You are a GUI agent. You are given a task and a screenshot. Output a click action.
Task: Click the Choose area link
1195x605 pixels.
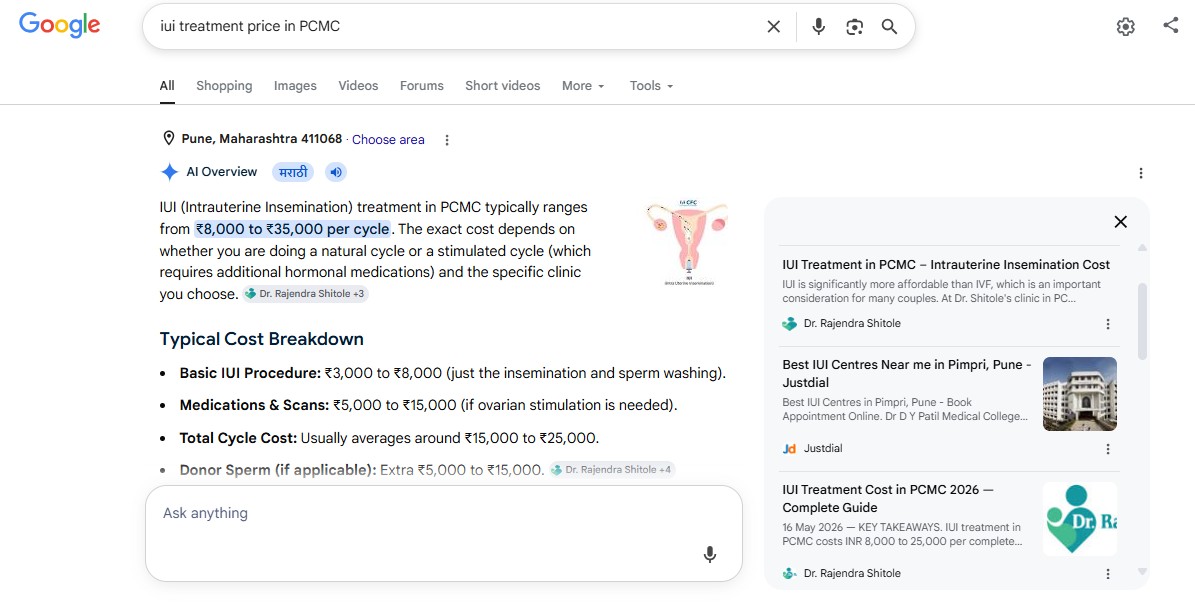point(388,140)
